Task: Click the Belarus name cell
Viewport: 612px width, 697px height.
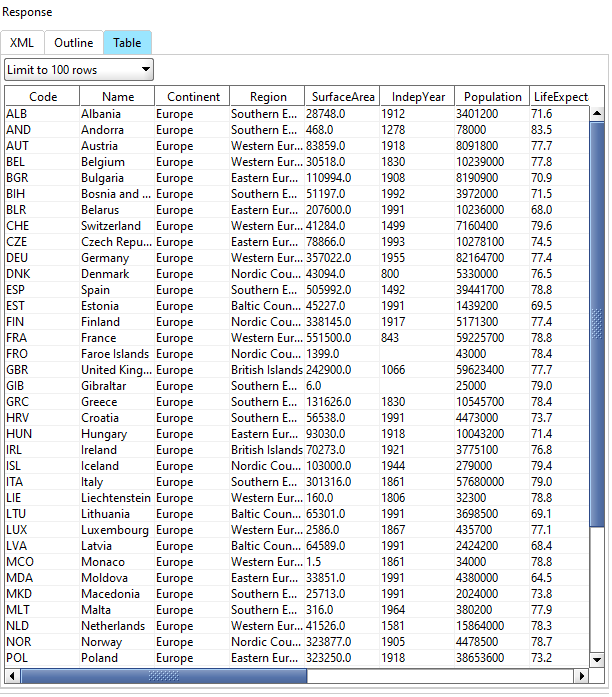Action: [117, 210]
